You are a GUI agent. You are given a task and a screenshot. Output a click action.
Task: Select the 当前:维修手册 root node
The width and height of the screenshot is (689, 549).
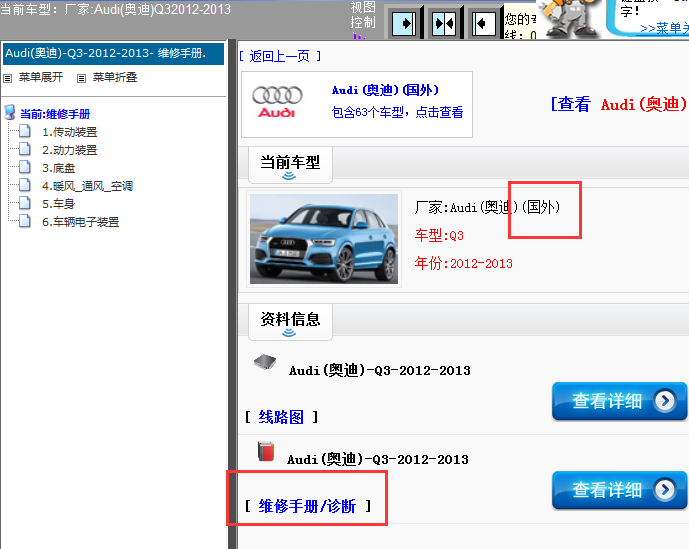pyautogui.click(x=55, y=114)
